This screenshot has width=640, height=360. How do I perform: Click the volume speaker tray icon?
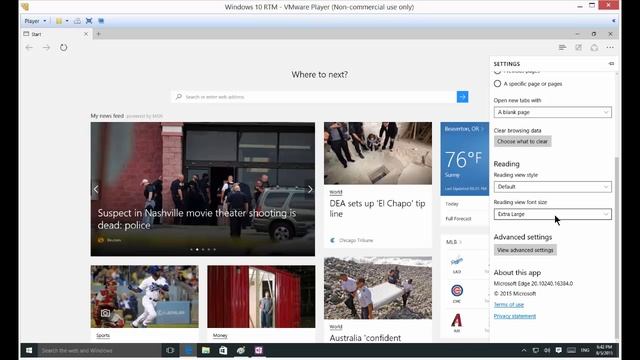click(x=547, y=350)
